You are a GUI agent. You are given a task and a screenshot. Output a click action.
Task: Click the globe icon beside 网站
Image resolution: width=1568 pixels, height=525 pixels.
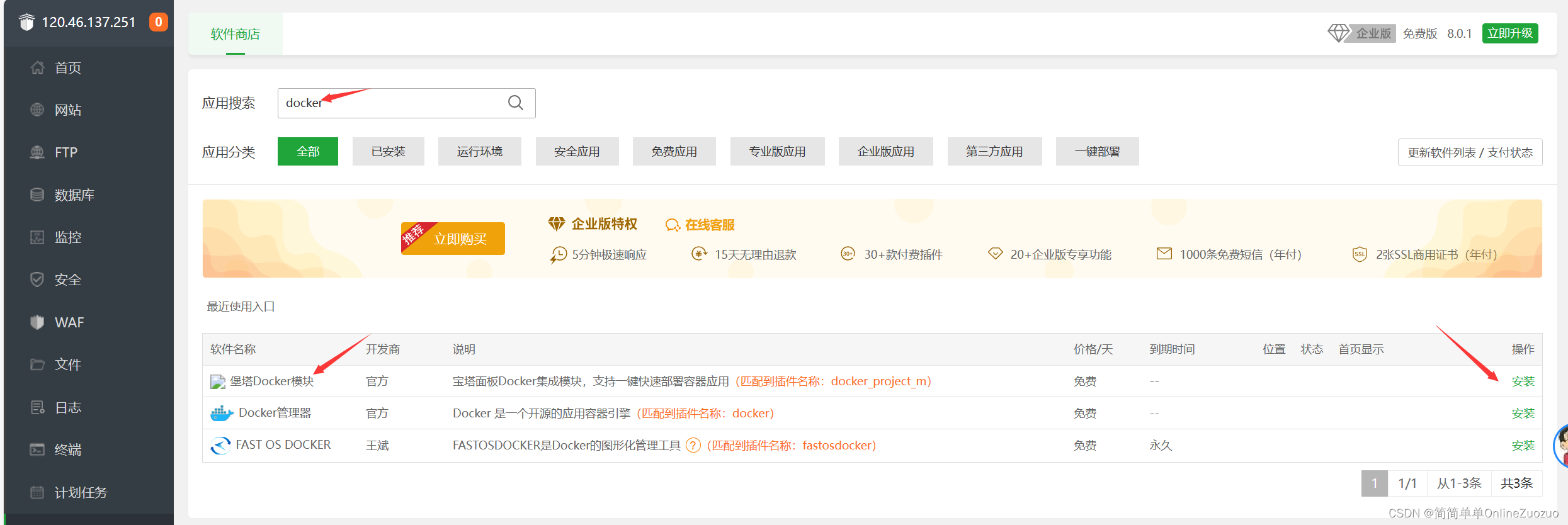coord(37,110)
